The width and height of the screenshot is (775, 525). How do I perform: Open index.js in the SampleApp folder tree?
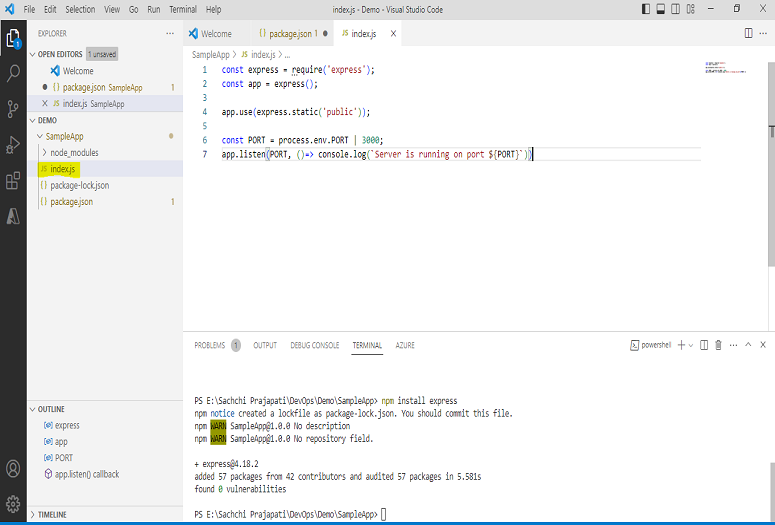[106, 169]
